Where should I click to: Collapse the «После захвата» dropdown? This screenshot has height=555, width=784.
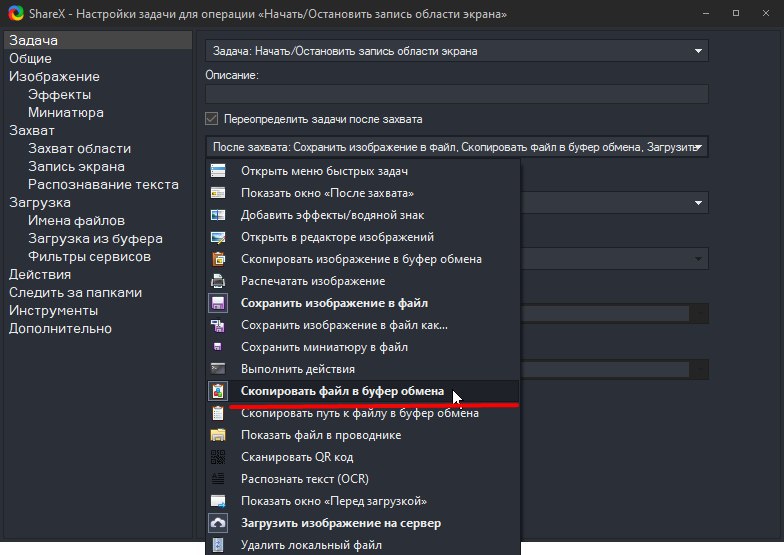pyautogui.click(x=698, y=147)
